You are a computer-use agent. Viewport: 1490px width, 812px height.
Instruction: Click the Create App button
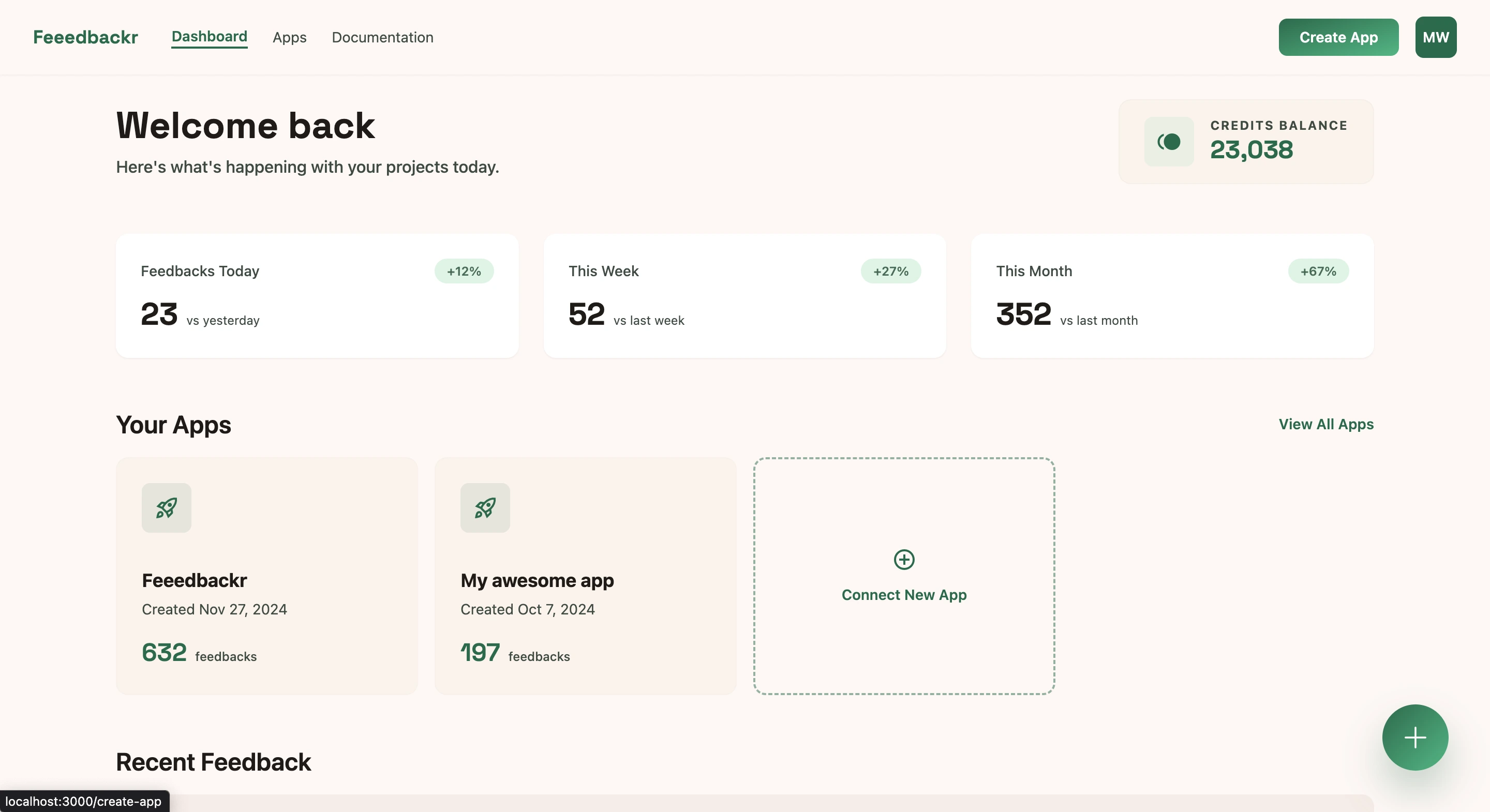click(x=1338, y=37)
